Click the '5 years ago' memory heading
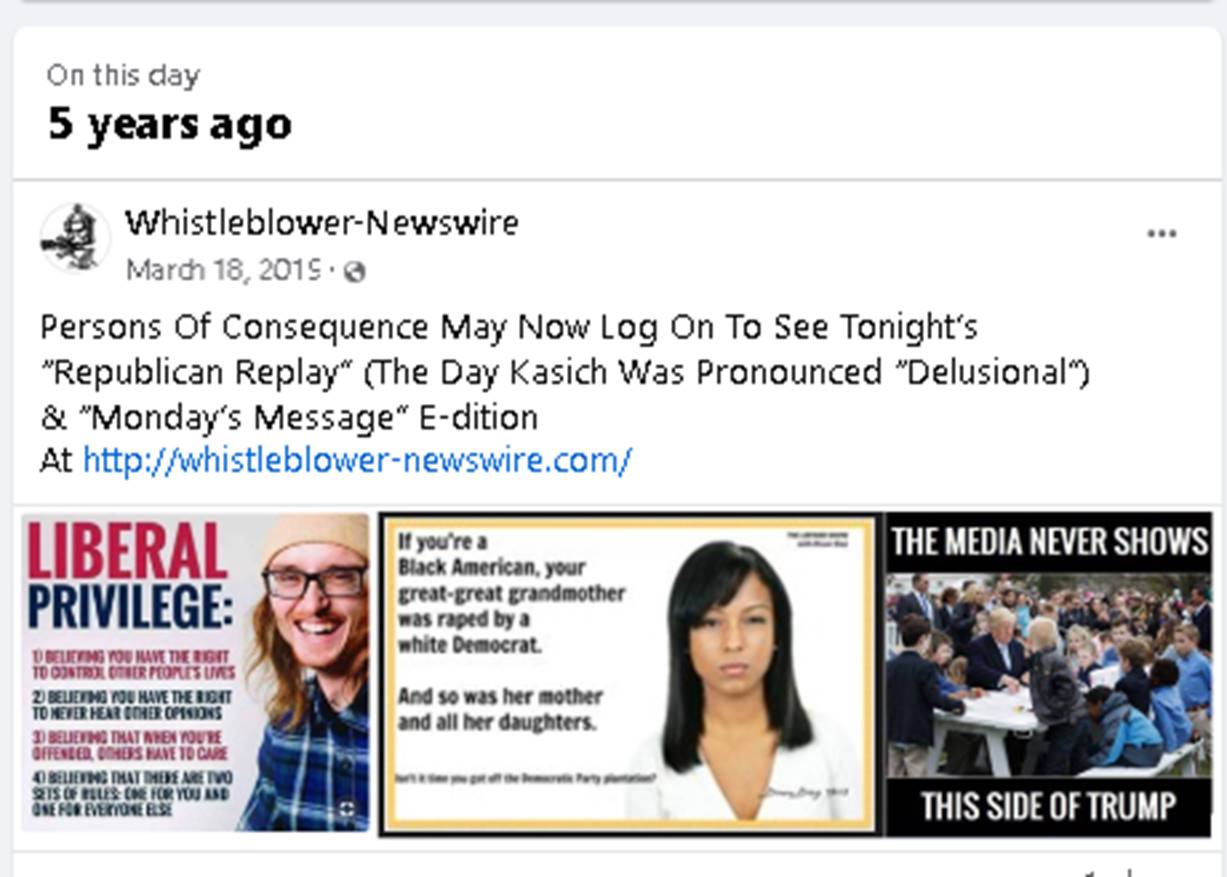The height and width of the screenshot is (877, 1227). click(170, 124)
